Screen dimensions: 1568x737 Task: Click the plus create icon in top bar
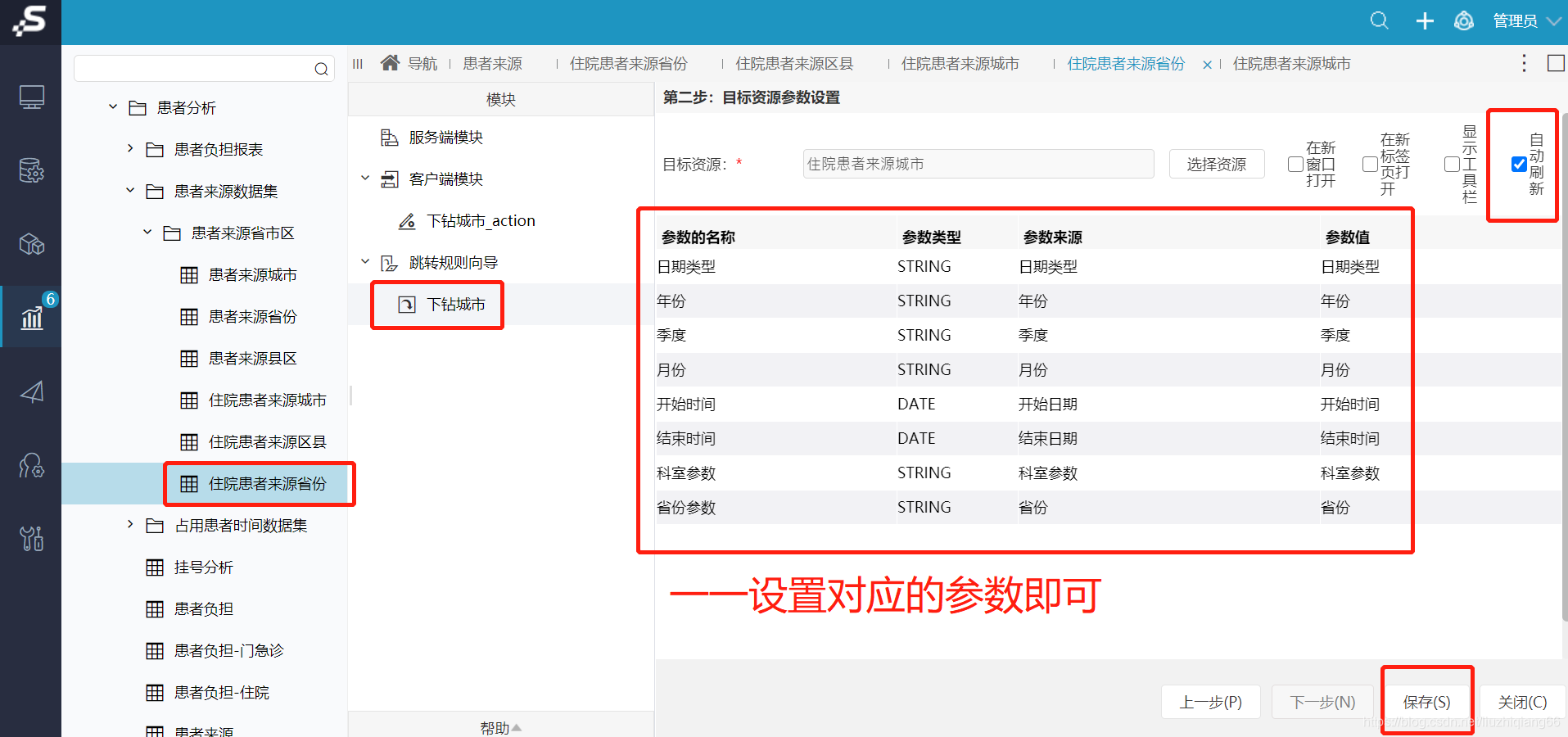(1425, 20)
